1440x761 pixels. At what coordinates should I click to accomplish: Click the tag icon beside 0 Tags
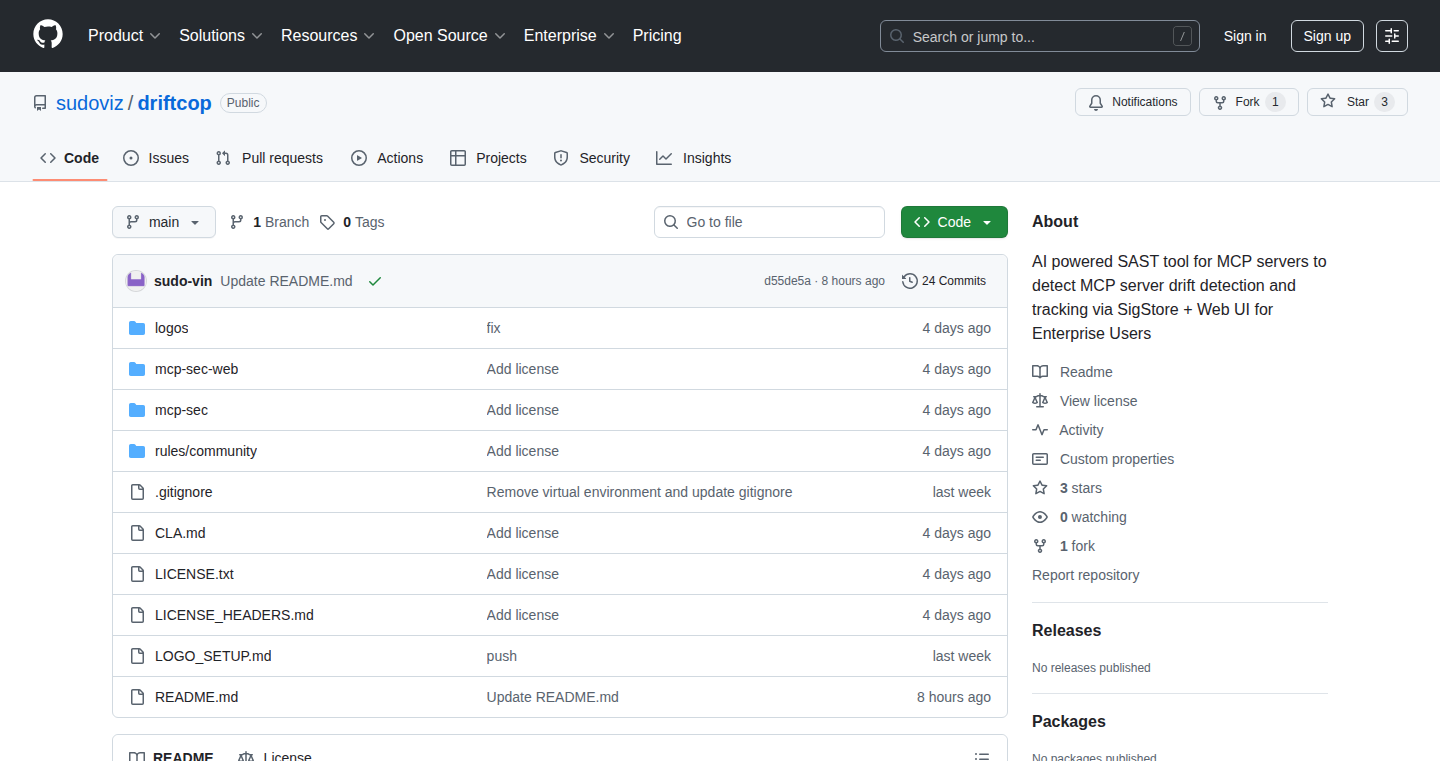[x=327, y=222]
